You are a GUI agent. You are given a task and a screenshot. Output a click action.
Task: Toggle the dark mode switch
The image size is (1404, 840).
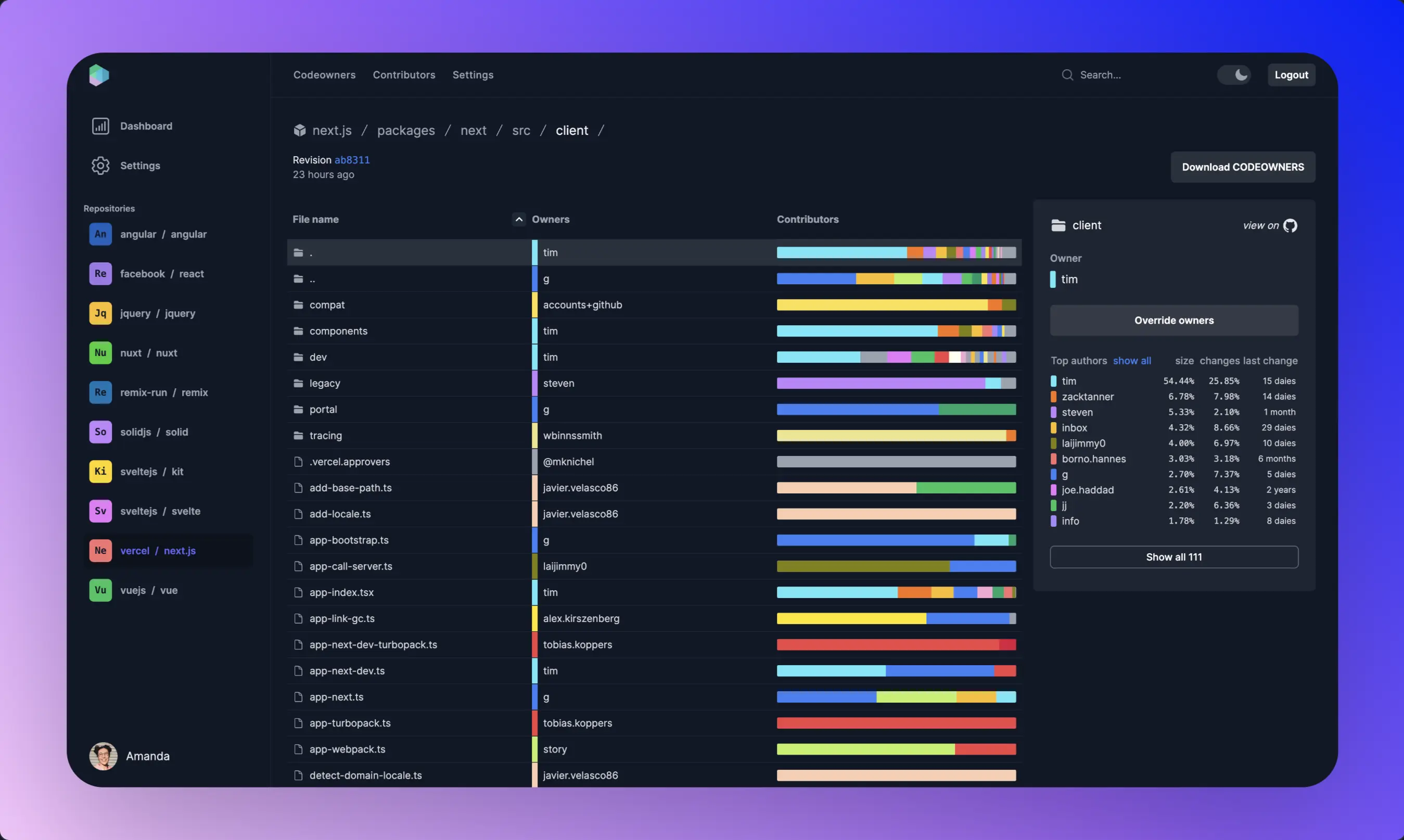pos(1234,75)
